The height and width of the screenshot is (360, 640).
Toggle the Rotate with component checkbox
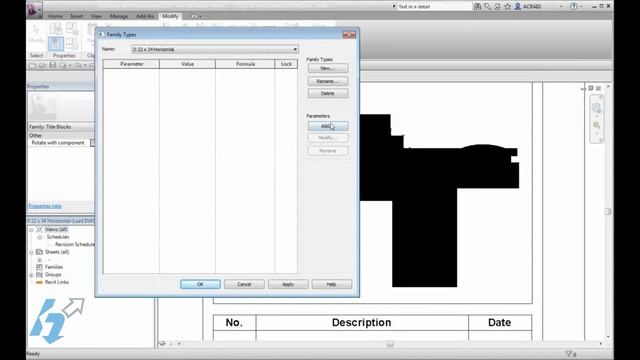pos(92,143)
